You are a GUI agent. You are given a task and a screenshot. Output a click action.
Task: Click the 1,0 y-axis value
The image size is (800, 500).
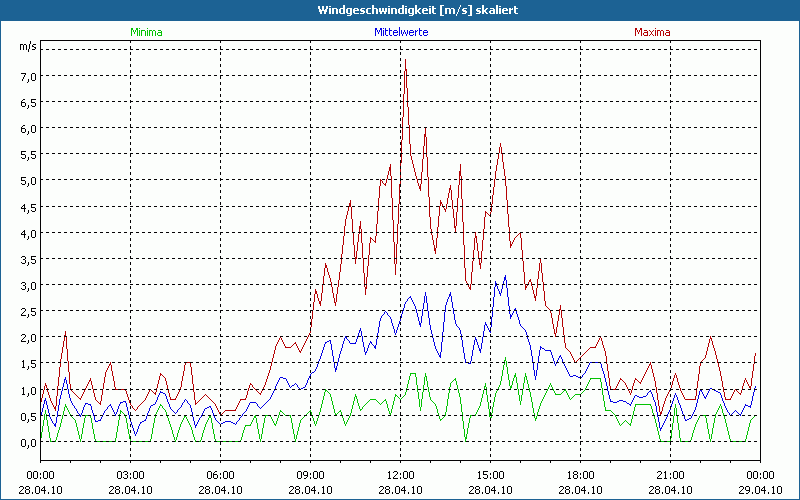coord(29,390)
